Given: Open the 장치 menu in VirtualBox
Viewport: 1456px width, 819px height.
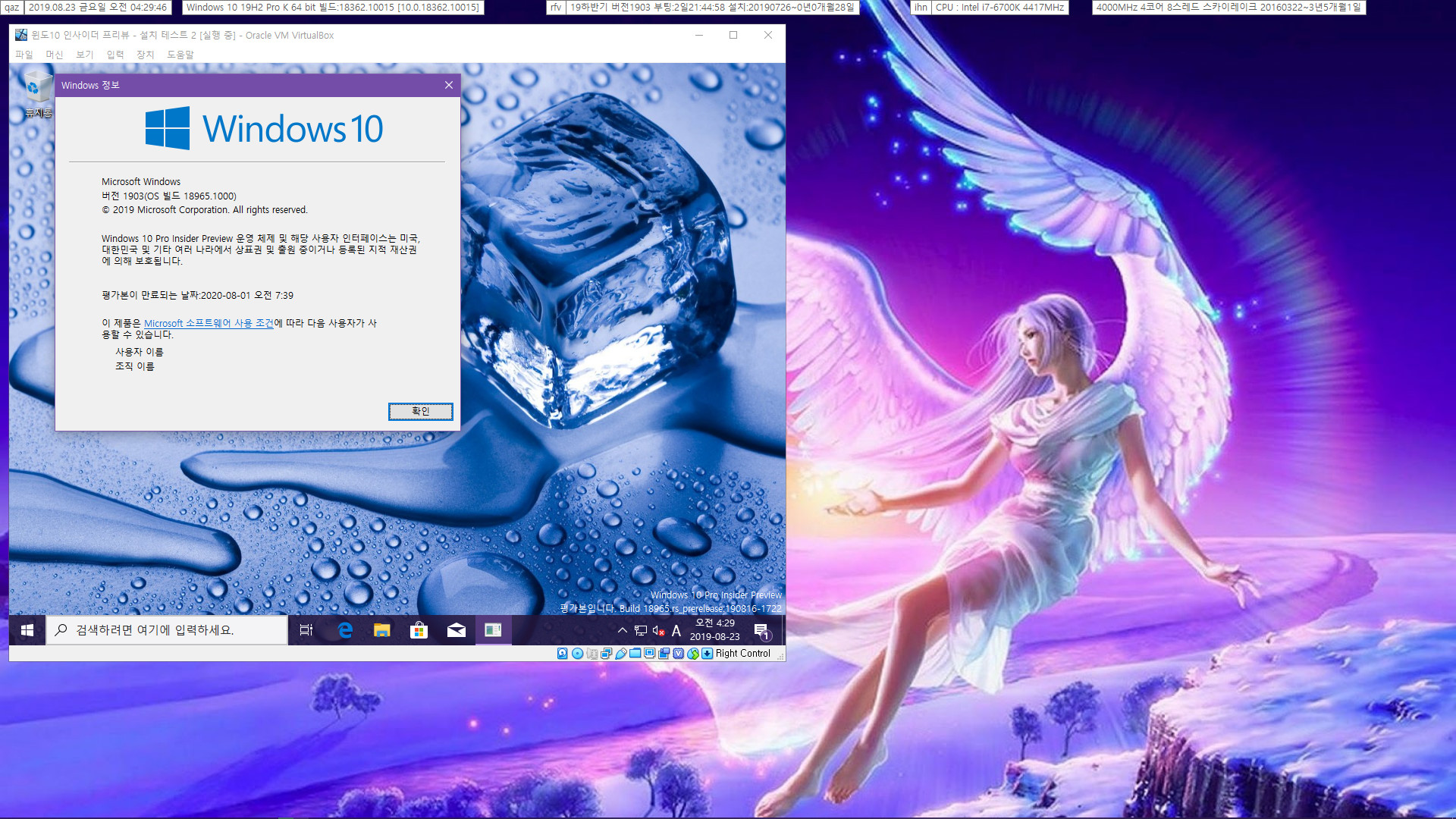Looking at the screenshot, I should [x=146, y=55].
